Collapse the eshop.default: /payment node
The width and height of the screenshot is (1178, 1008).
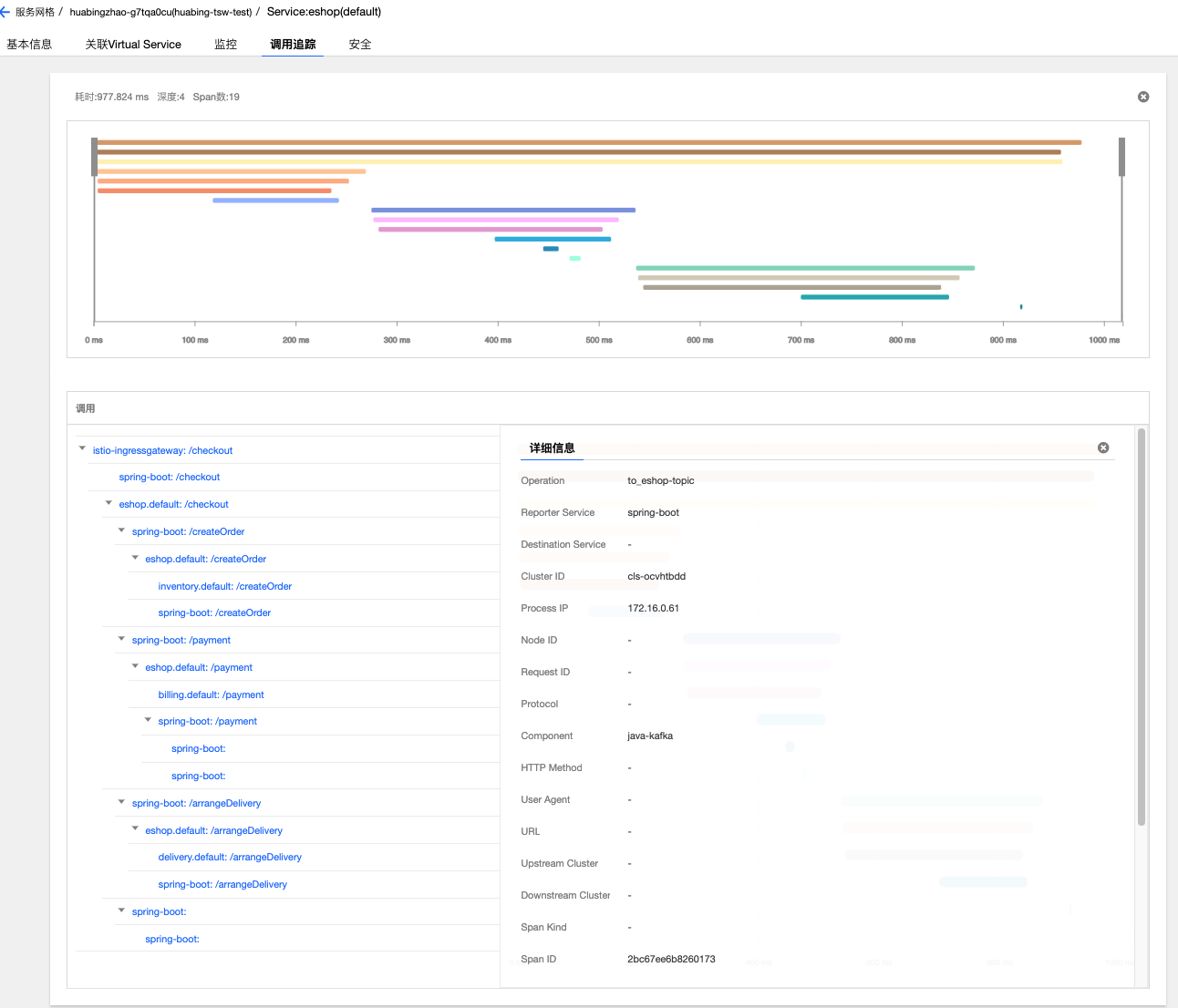[x=135, y=666]
